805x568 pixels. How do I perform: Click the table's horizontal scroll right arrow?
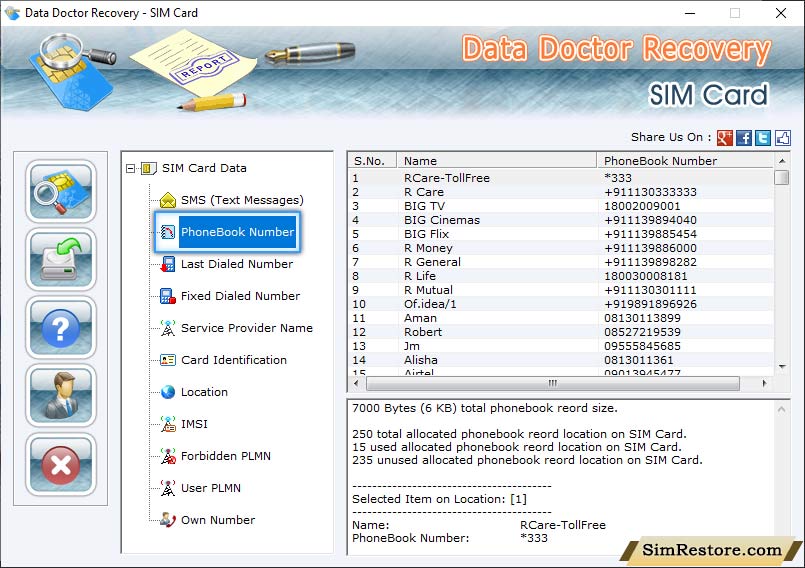click(x=765, y=383)
